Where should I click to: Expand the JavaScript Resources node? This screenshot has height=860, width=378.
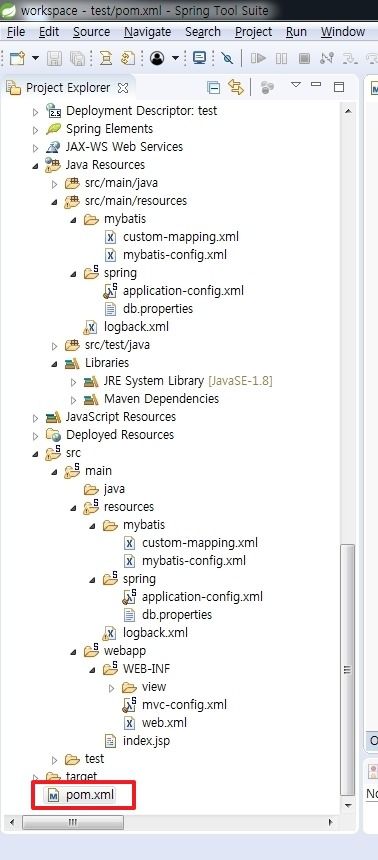36,418
